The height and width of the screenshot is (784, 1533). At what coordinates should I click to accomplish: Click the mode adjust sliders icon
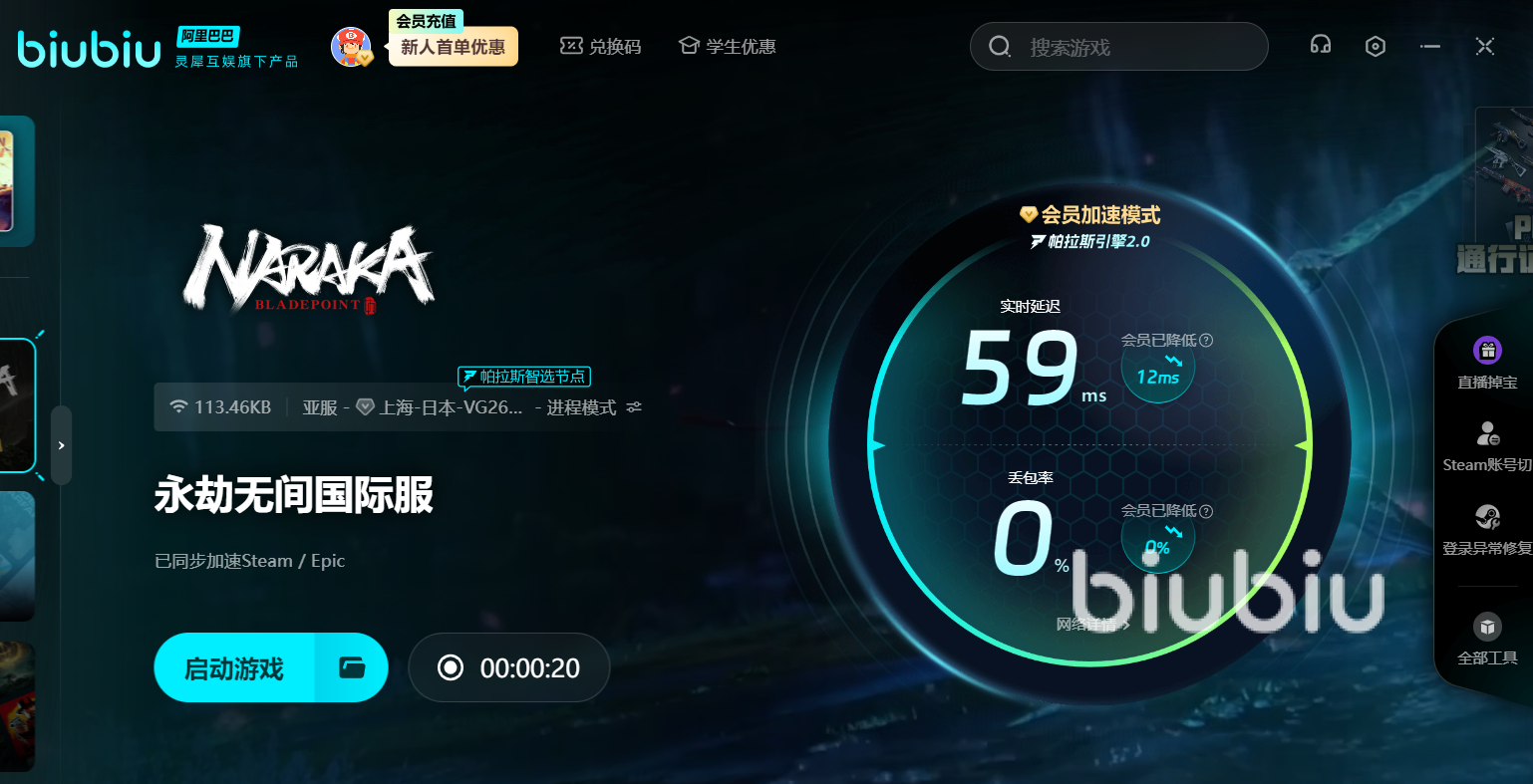coord(635,407)
